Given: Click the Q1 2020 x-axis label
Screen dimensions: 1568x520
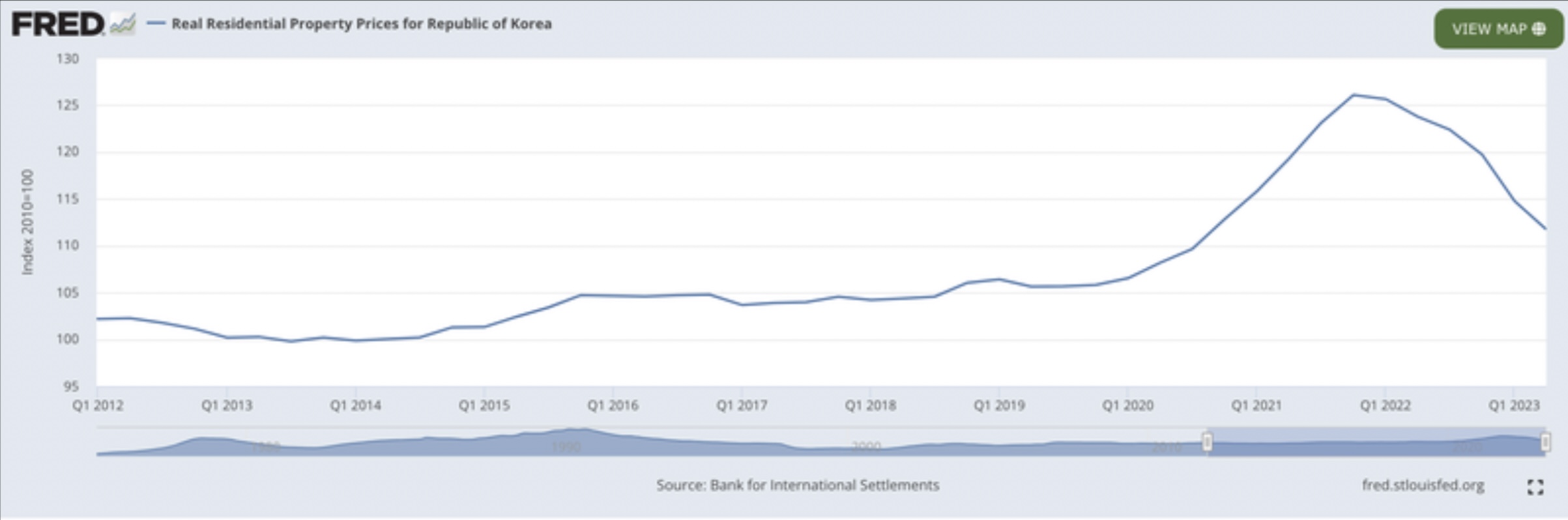Looking at the screenshot, I should pos(1127,405).
